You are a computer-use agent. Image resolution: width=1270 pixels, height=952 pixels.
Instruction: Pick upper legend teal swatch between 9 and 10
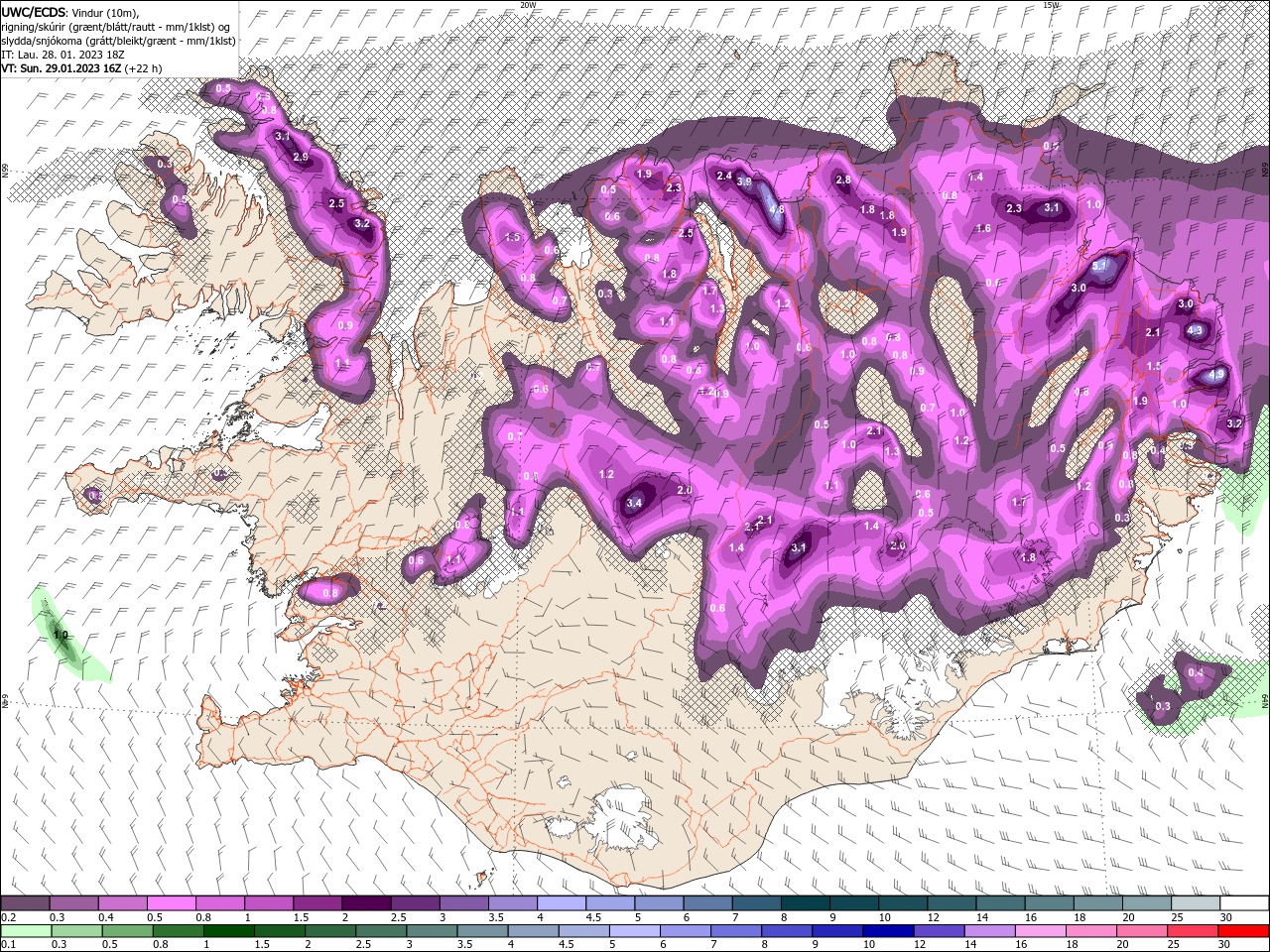click(x=853, y=904)
